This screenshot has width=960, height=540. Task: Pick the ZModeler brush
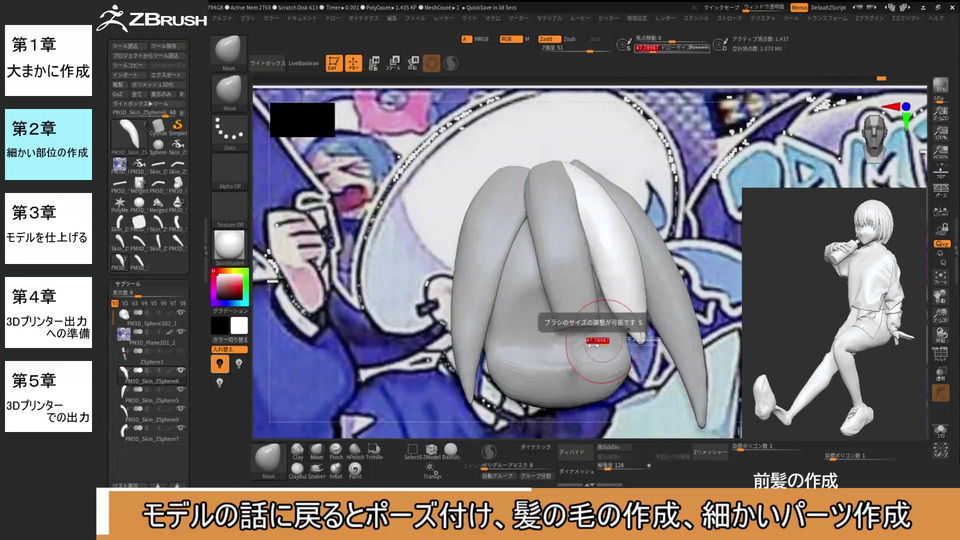click(x=432, y=452)
